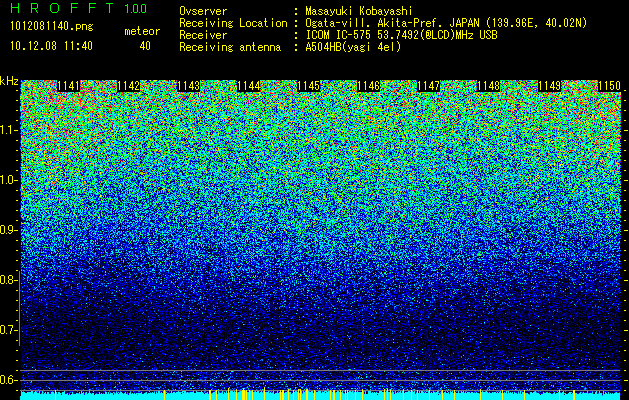The image size is (629, 400).
Task: Click the 0.9 frequency axis label
Action: tap(9, 230)
